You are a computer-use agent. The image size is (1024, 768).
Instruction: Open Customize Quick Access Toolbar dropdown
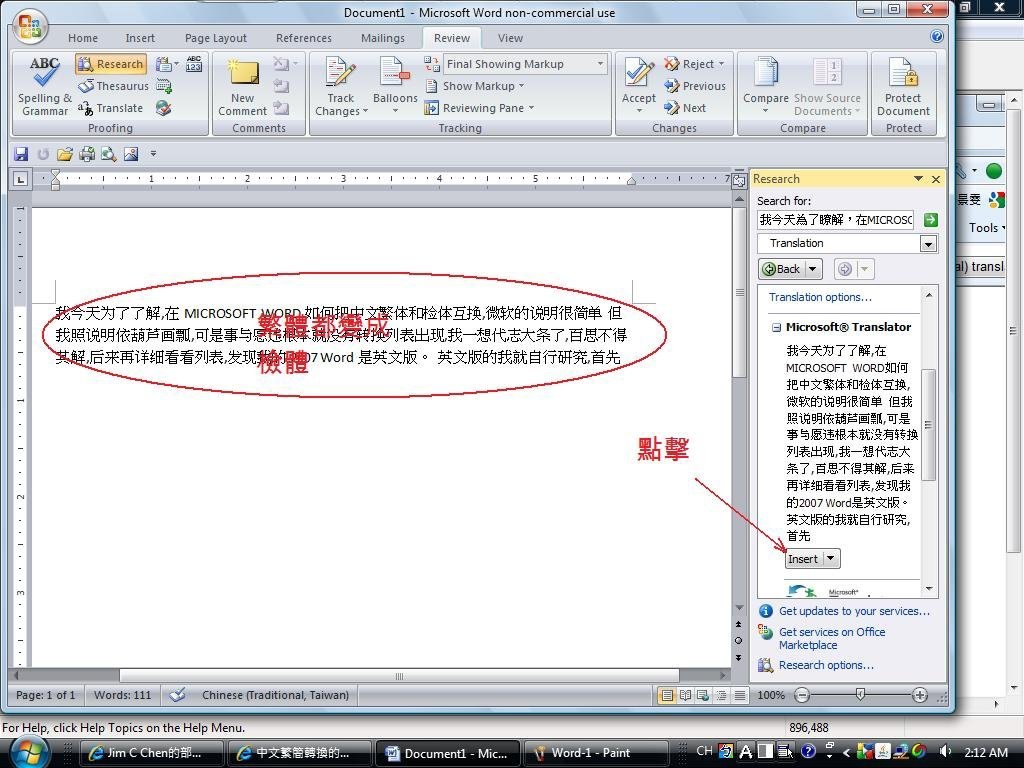pos(153,154)
